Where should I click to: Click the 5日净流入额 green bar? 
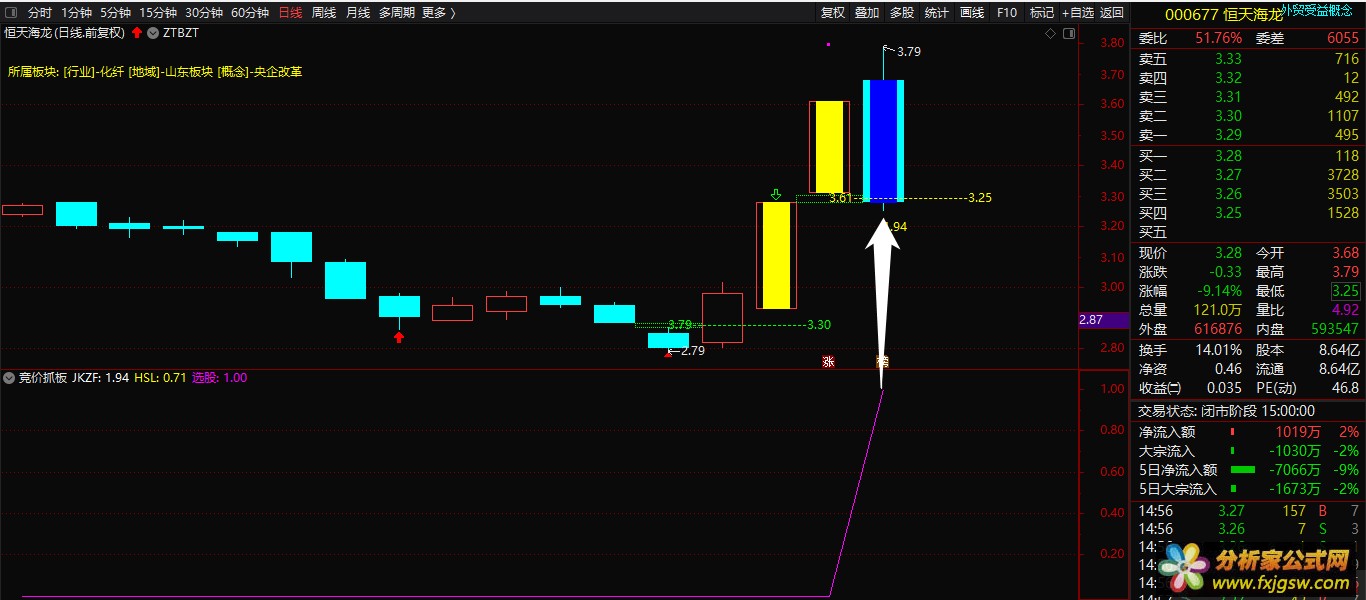(x=1242, y=470)
